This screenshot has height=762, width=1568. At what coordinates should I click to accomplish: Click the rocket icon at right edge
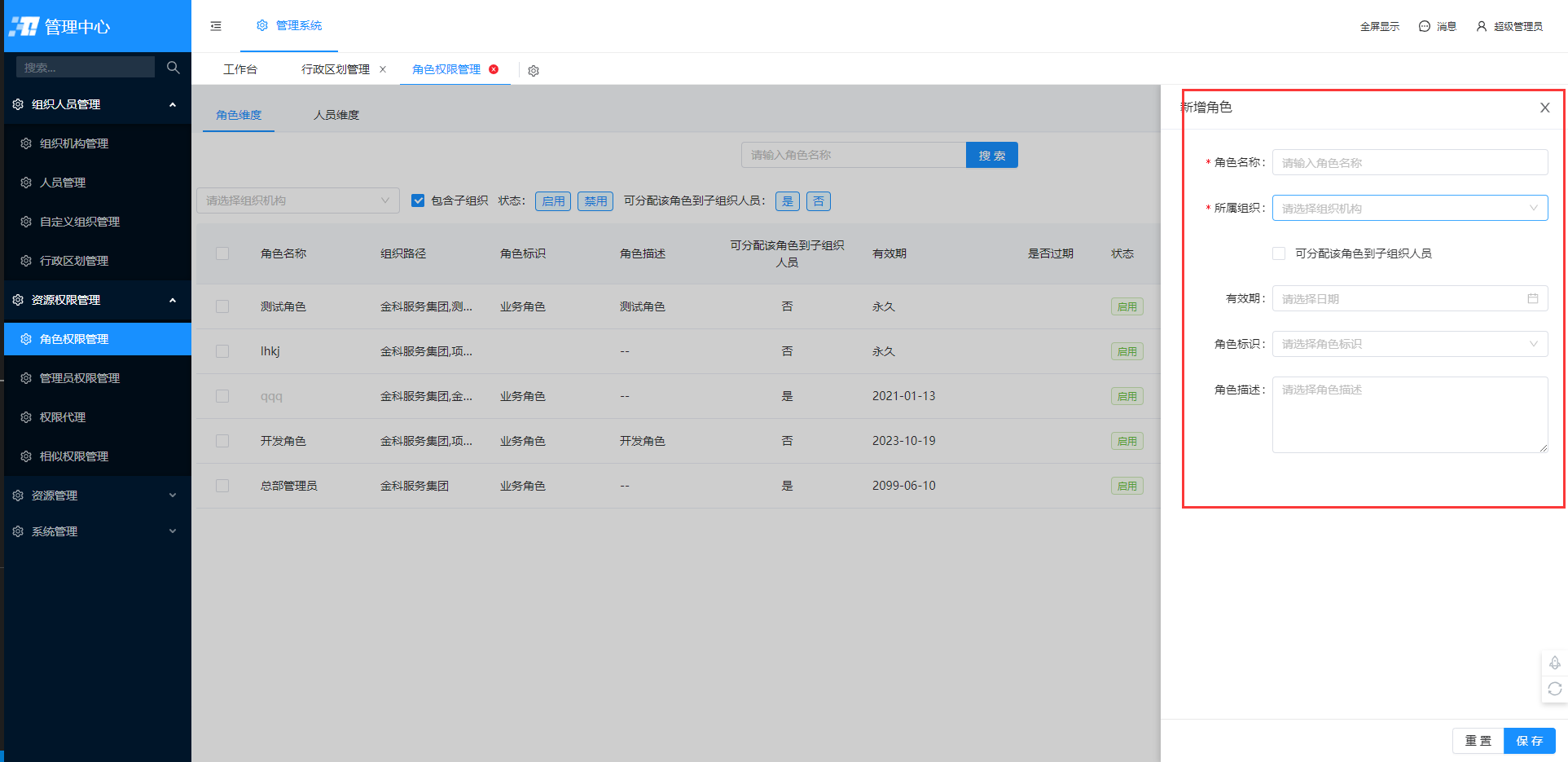click(x=1555, y=663)
